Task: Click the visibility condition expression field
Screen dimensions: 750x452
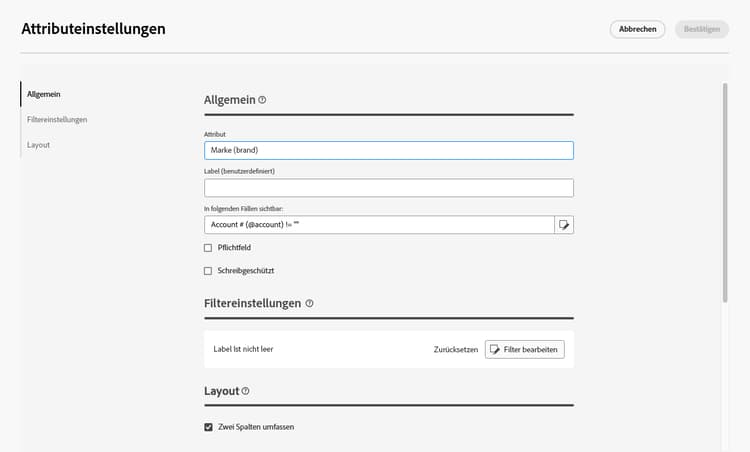Action: (379, 225)
